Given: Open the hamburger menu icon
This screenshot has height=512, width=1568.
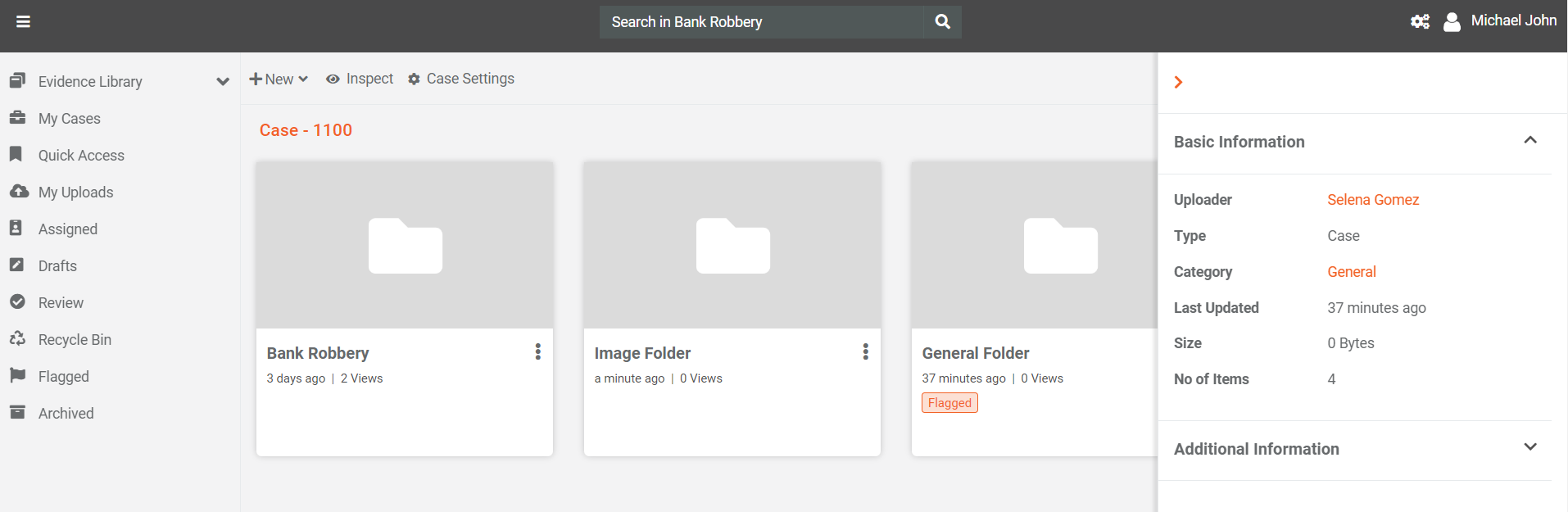Looking at the screenshot, I should tap(23, 22).
